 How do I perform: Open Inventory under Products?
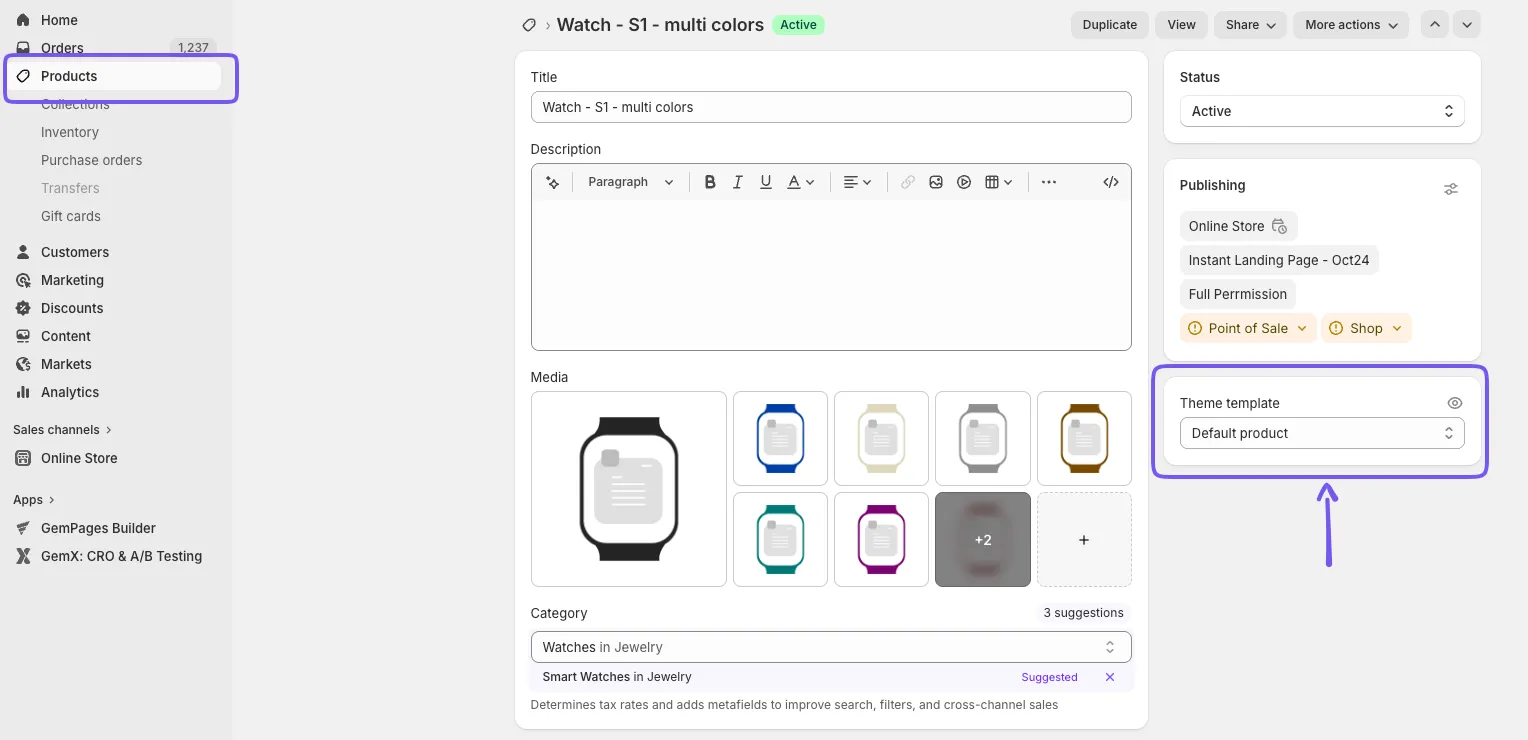pos(70,132)
